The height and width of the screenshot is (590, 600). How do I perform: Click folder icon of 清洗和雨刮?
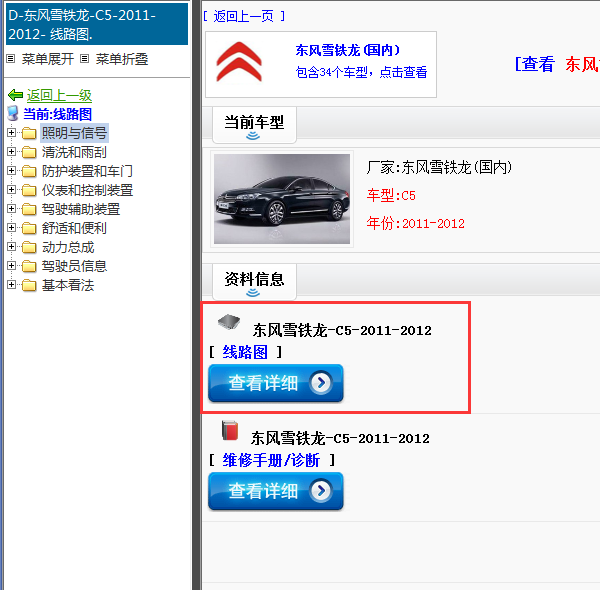[x=29, y=152]
